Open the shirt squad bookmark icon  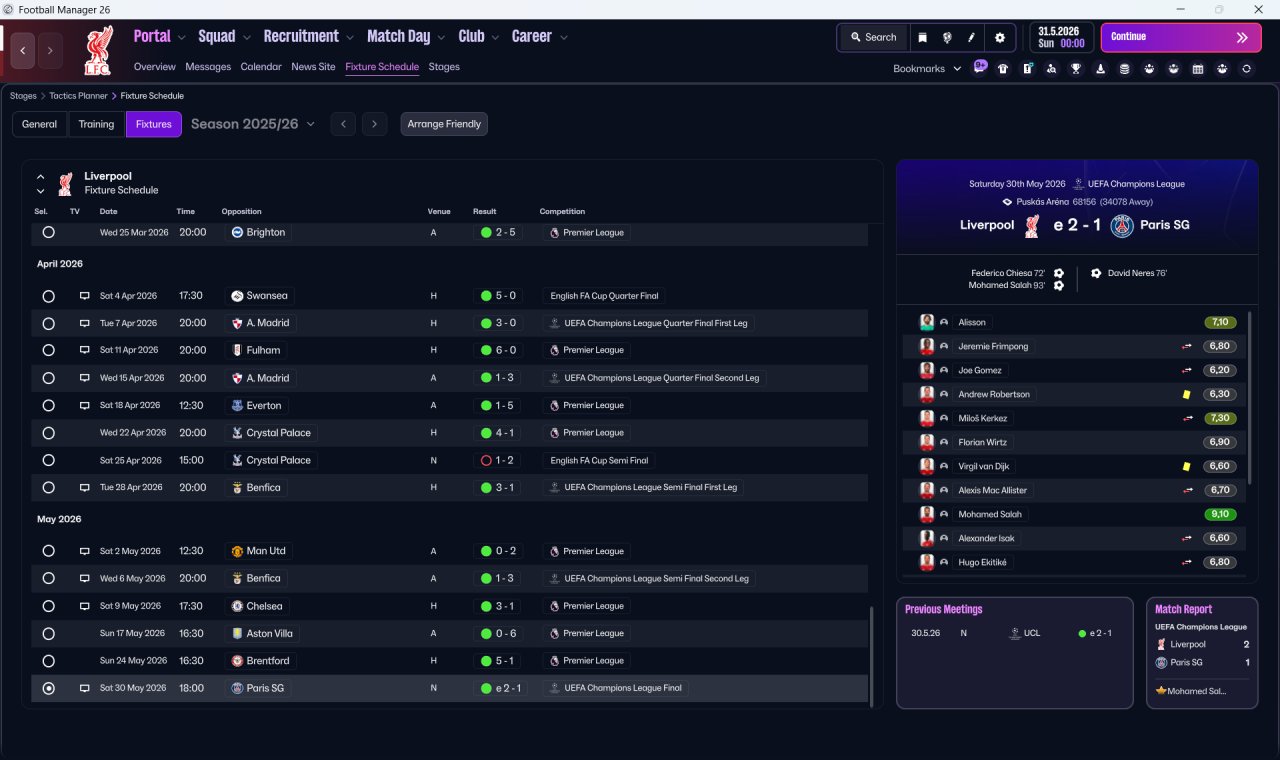[1003, 69]
